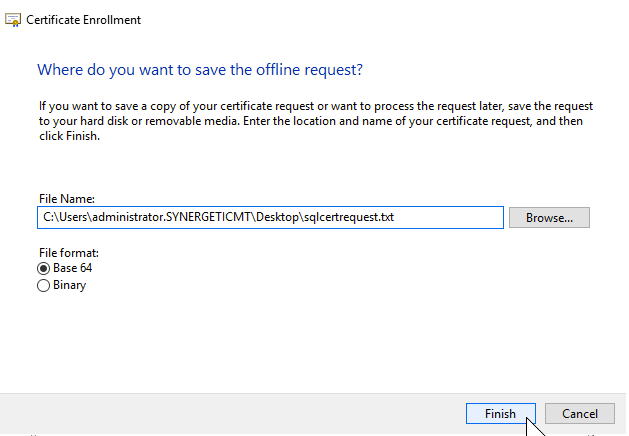The height and width of the screenshot is (436, 629).
Task: Click the 'File Name:' label
Action: click(x=67, y=199)
